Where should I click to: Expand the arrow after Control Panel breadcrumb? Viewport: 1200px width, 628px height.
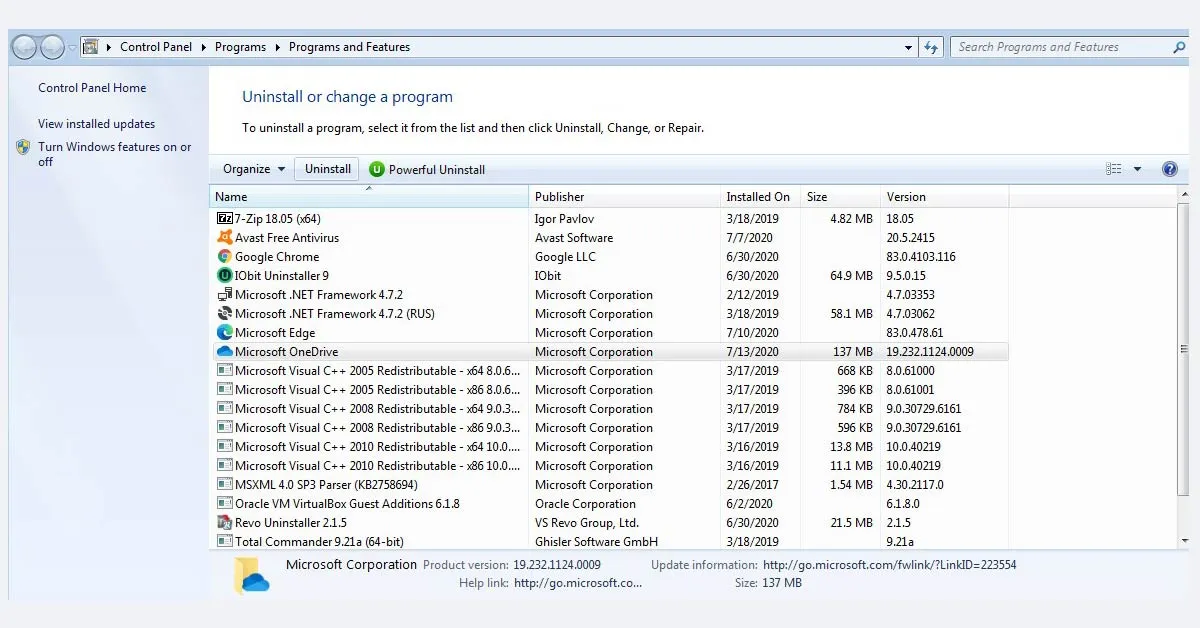203,47
